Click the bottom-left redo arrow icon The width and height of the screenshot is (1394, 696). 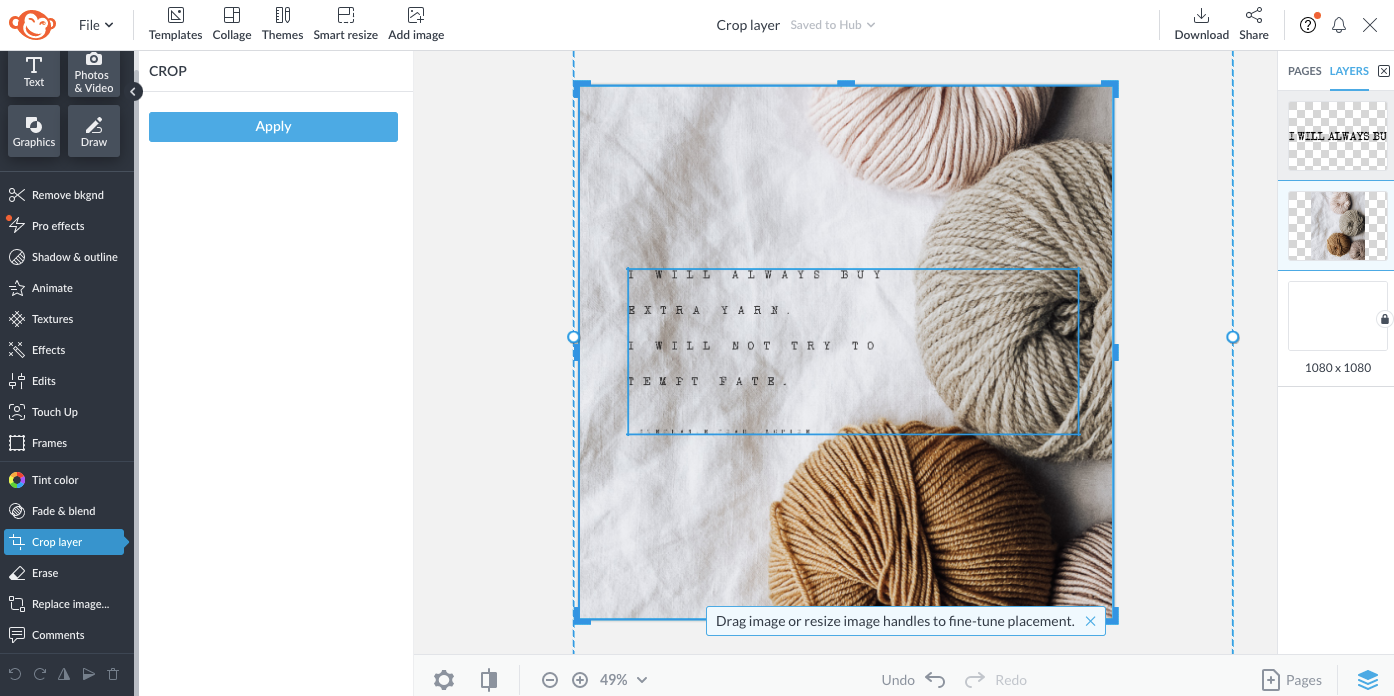pos(40,674)
